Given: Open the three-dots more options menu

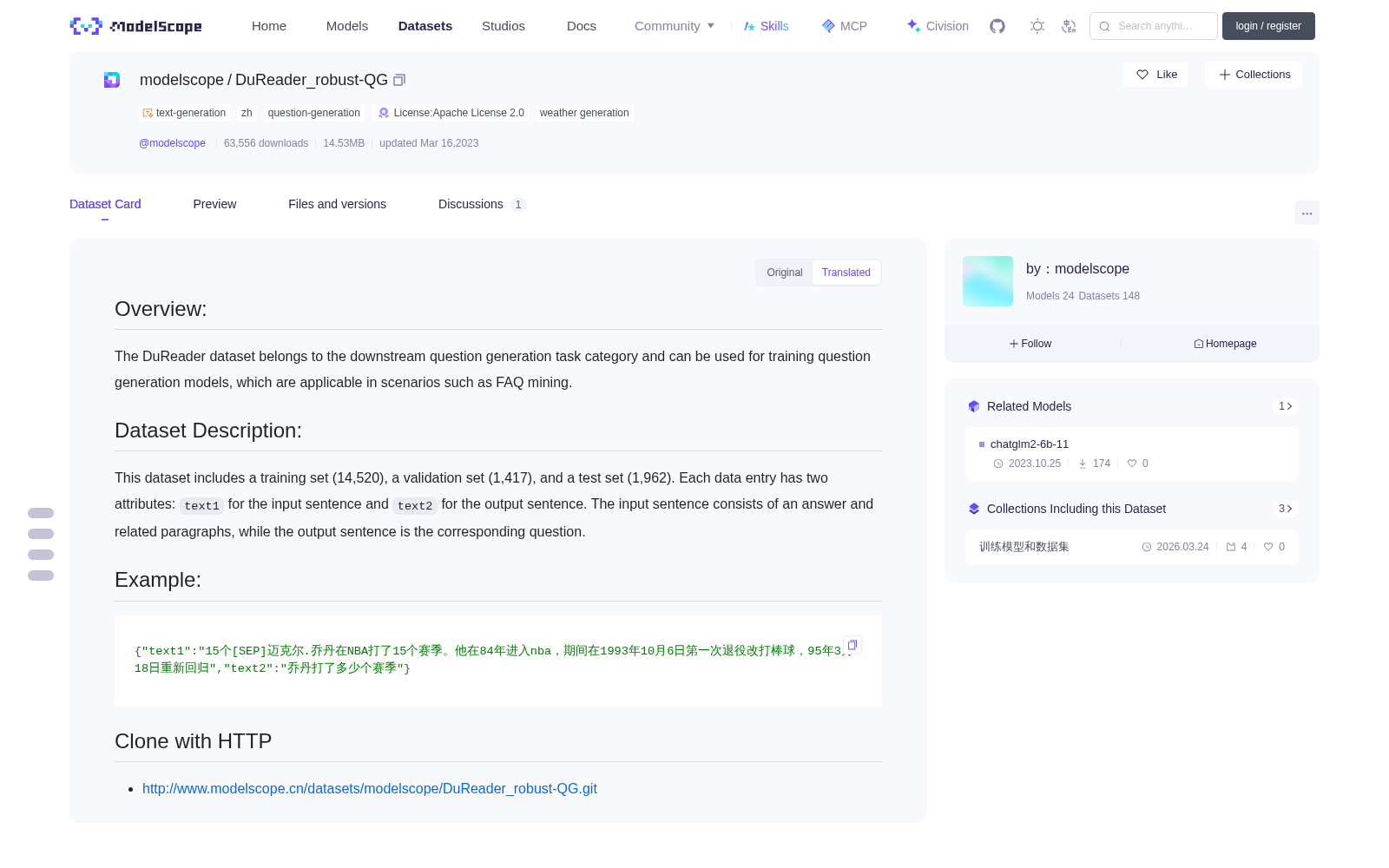Looking at the screenshot, I should coord(1307,213).
